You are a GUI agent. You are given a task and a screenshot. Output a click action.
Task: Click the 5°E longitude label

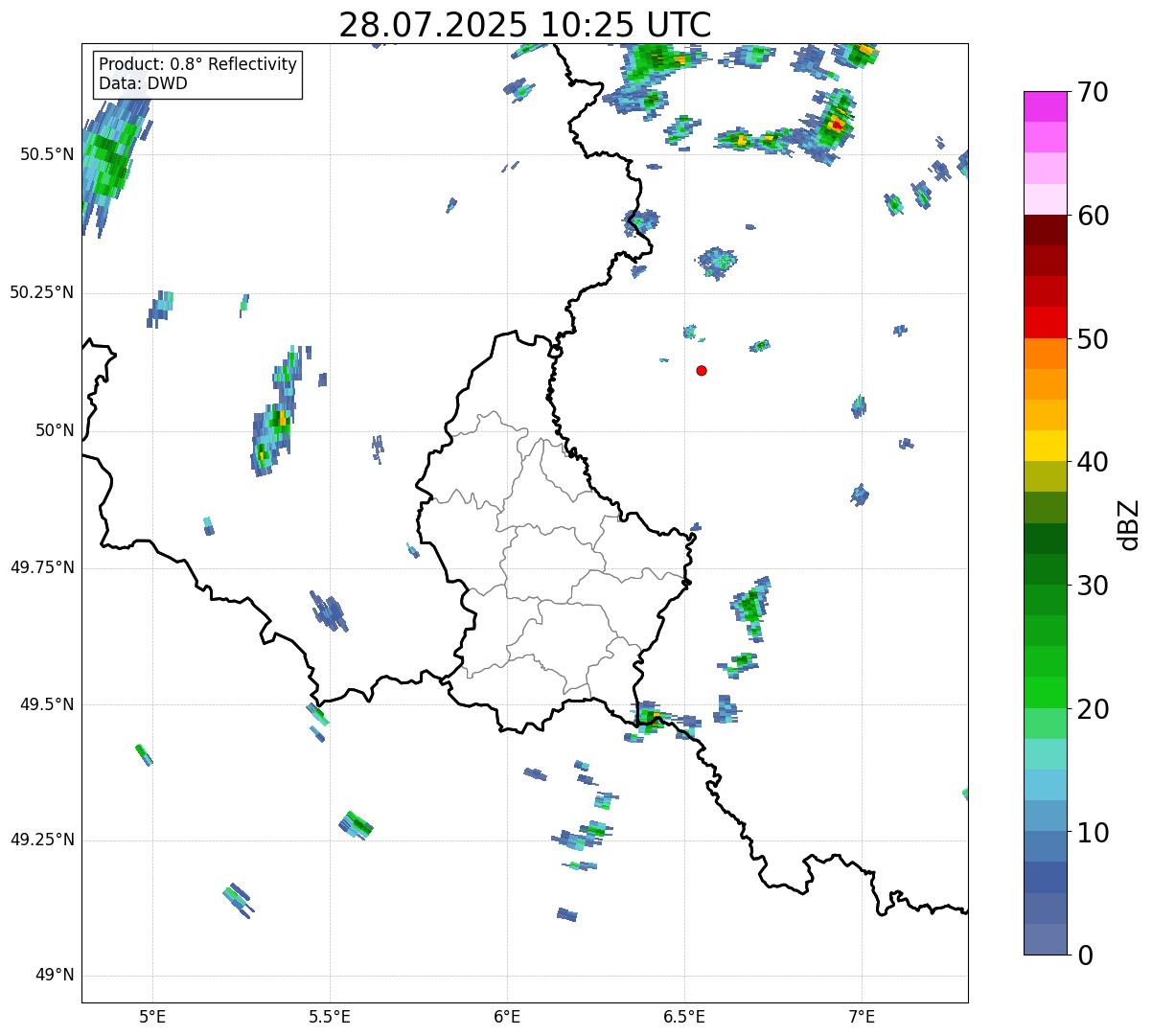152,1016
